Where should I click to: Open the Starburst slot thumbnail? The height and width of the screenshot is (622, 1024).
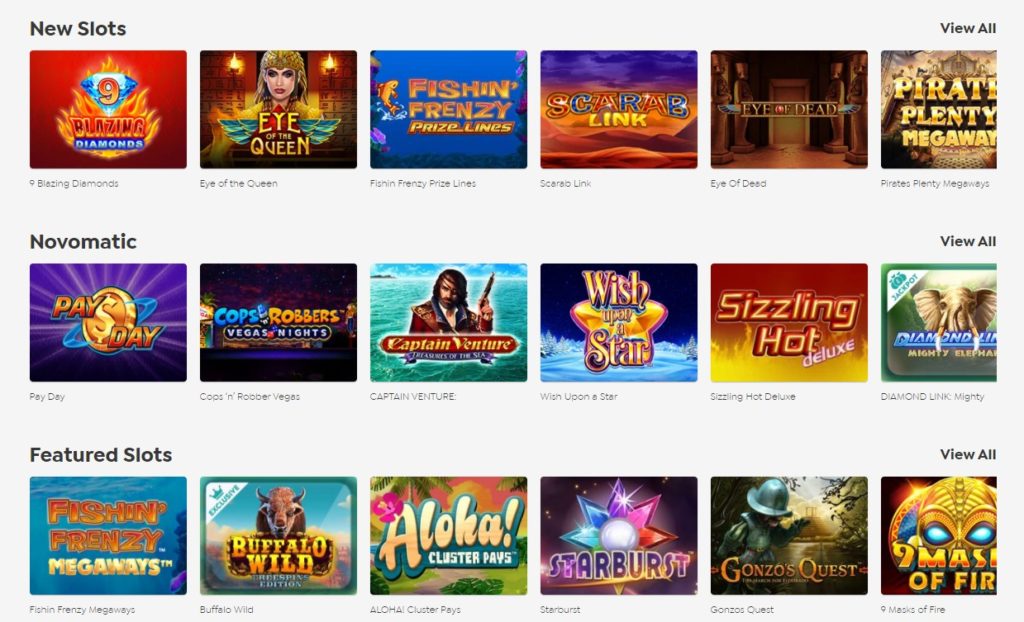618,535
